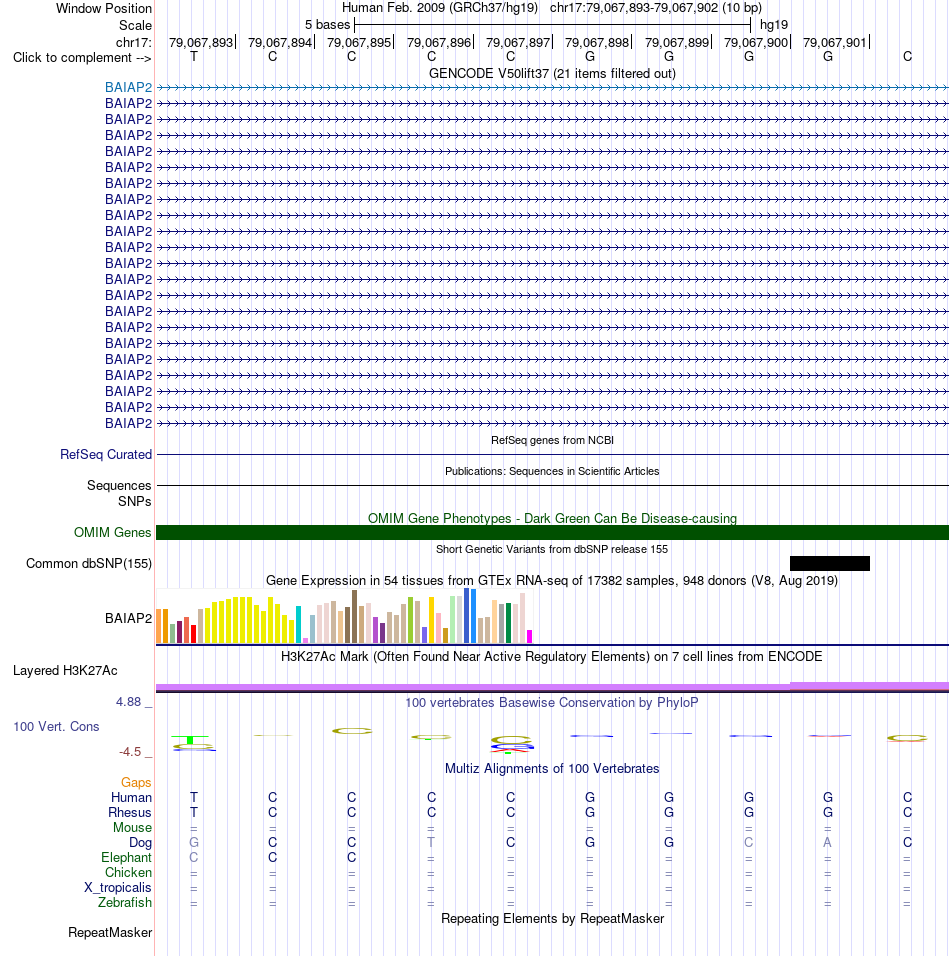This screenshot has height=956, width=950.
Task: Click the X_tropicalis species row label
Action: tap(118, 888)
